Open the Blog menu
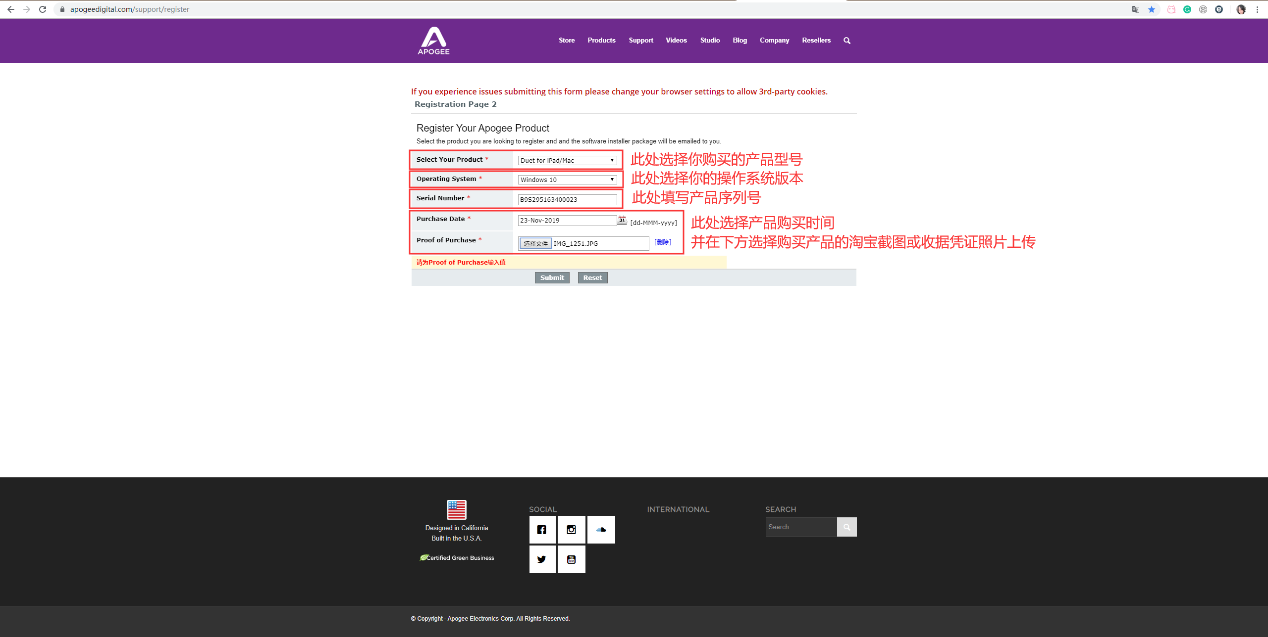Viewport: 1268px width, 637px height. click(x=740, y=41)
